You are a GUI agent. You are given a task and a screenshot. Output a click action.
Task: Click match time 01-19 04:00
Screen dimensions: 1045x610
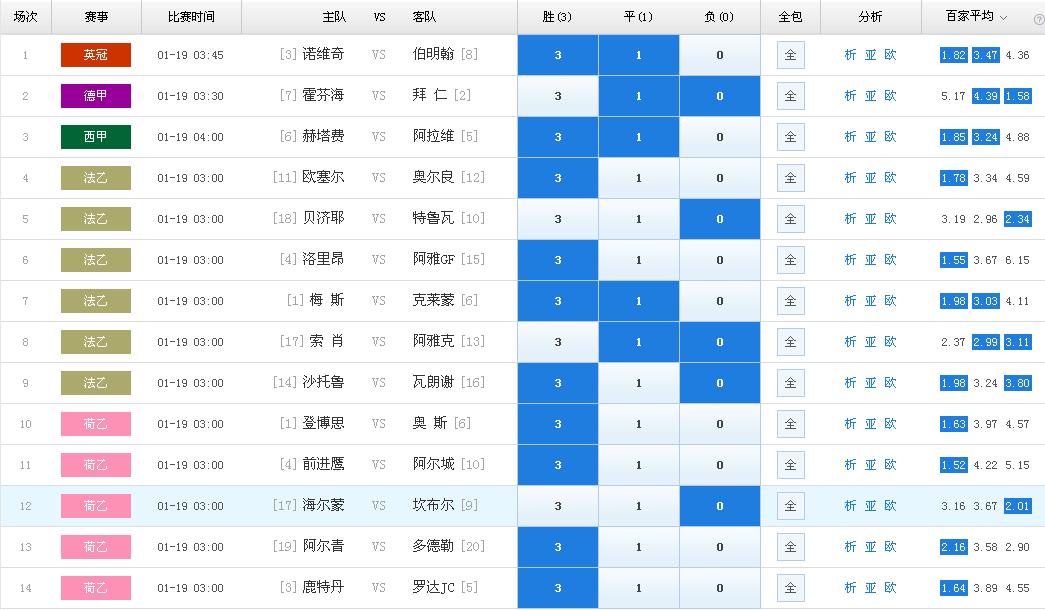[191, 137]
